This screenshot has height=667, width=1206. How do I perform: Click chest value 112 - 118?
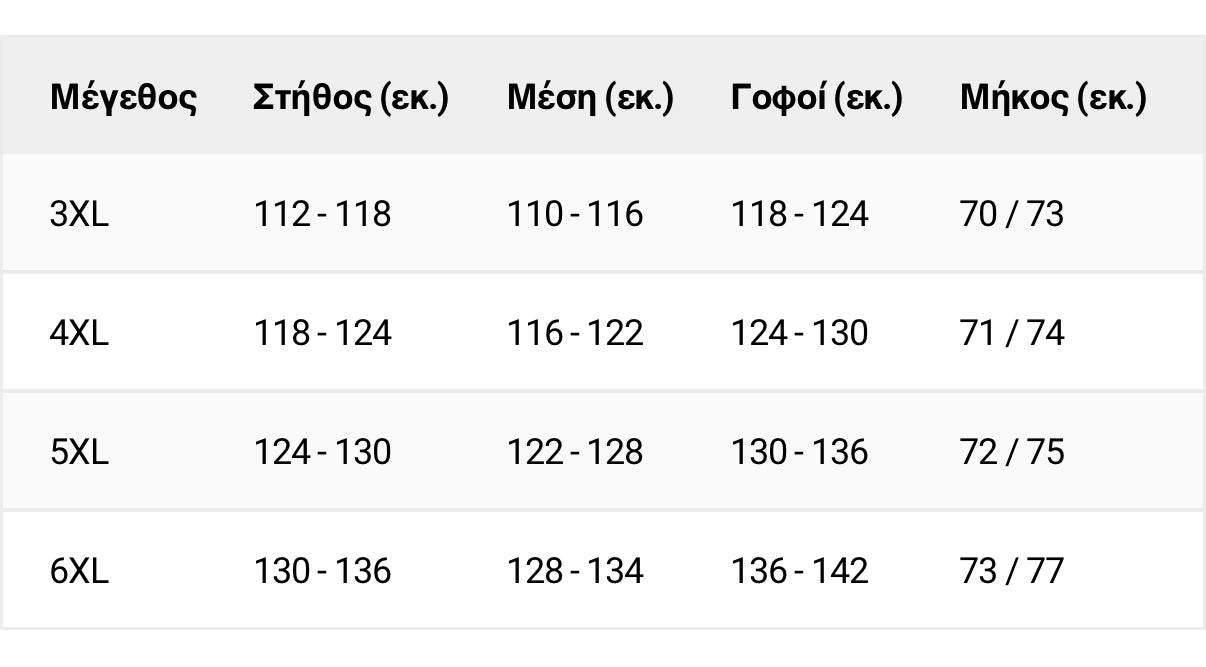[322, 214]
